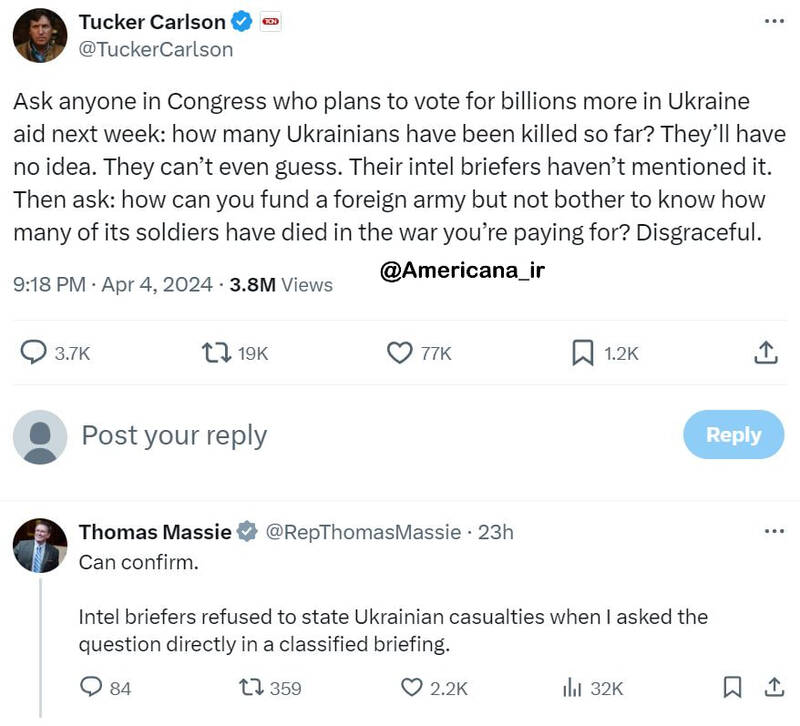This screenshot has width=800, height=726.
Task: Open the @RepThomasMassie handle link
Action: [x=361, y=532]
